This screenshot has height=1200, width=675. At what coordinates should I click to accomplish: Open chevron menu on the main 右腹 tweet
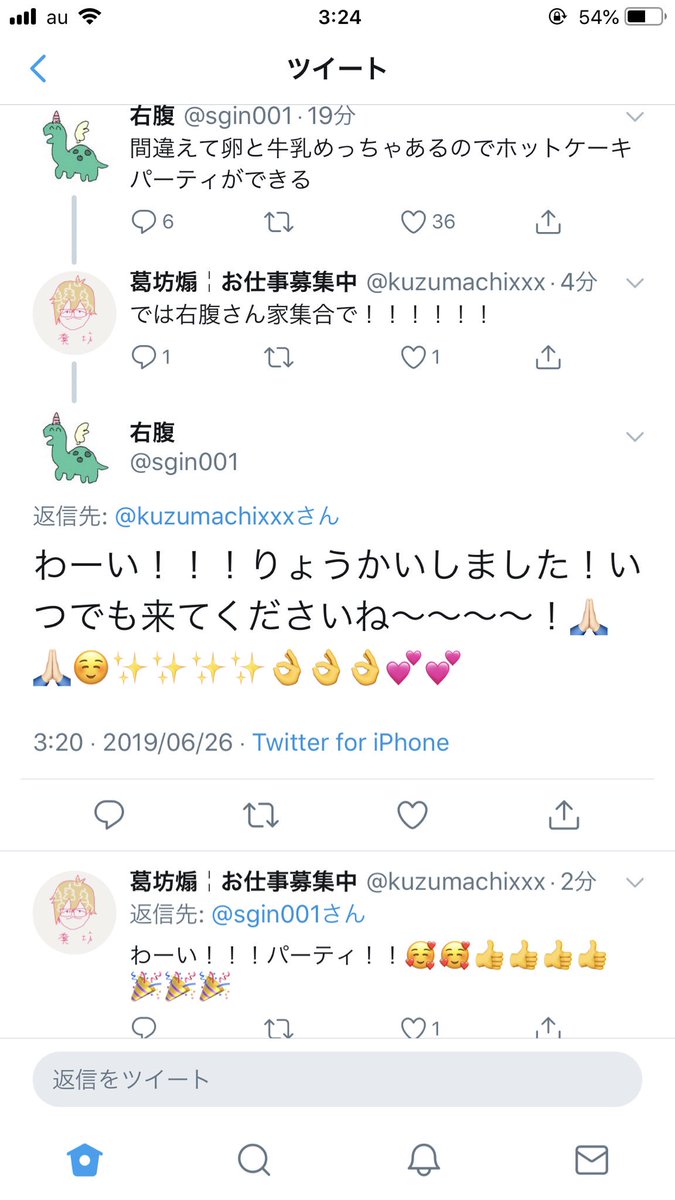(x=634, y=437)
